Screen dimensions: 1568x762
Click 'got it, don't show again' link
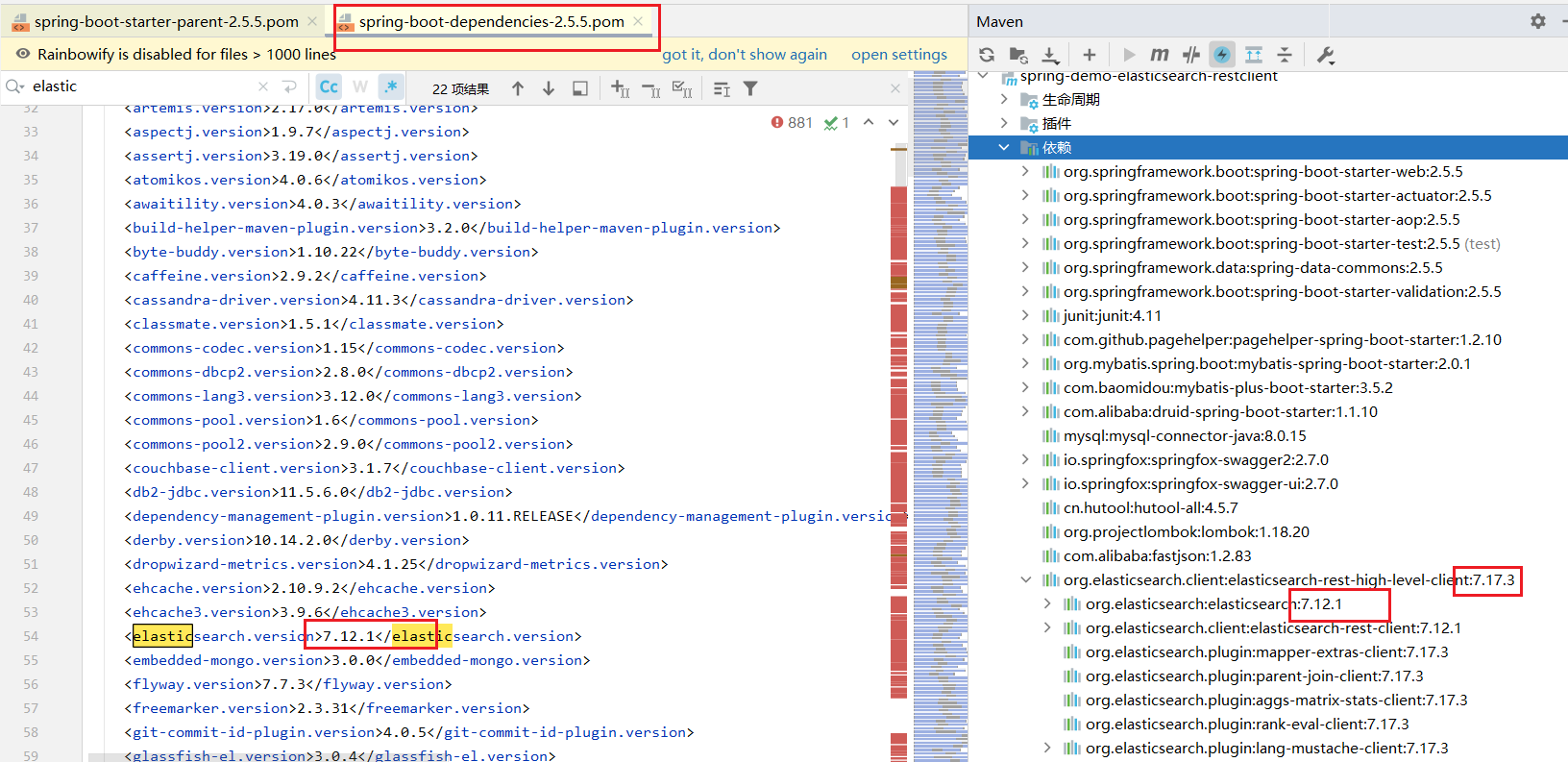pyautogui.click(x=745, y=55)
